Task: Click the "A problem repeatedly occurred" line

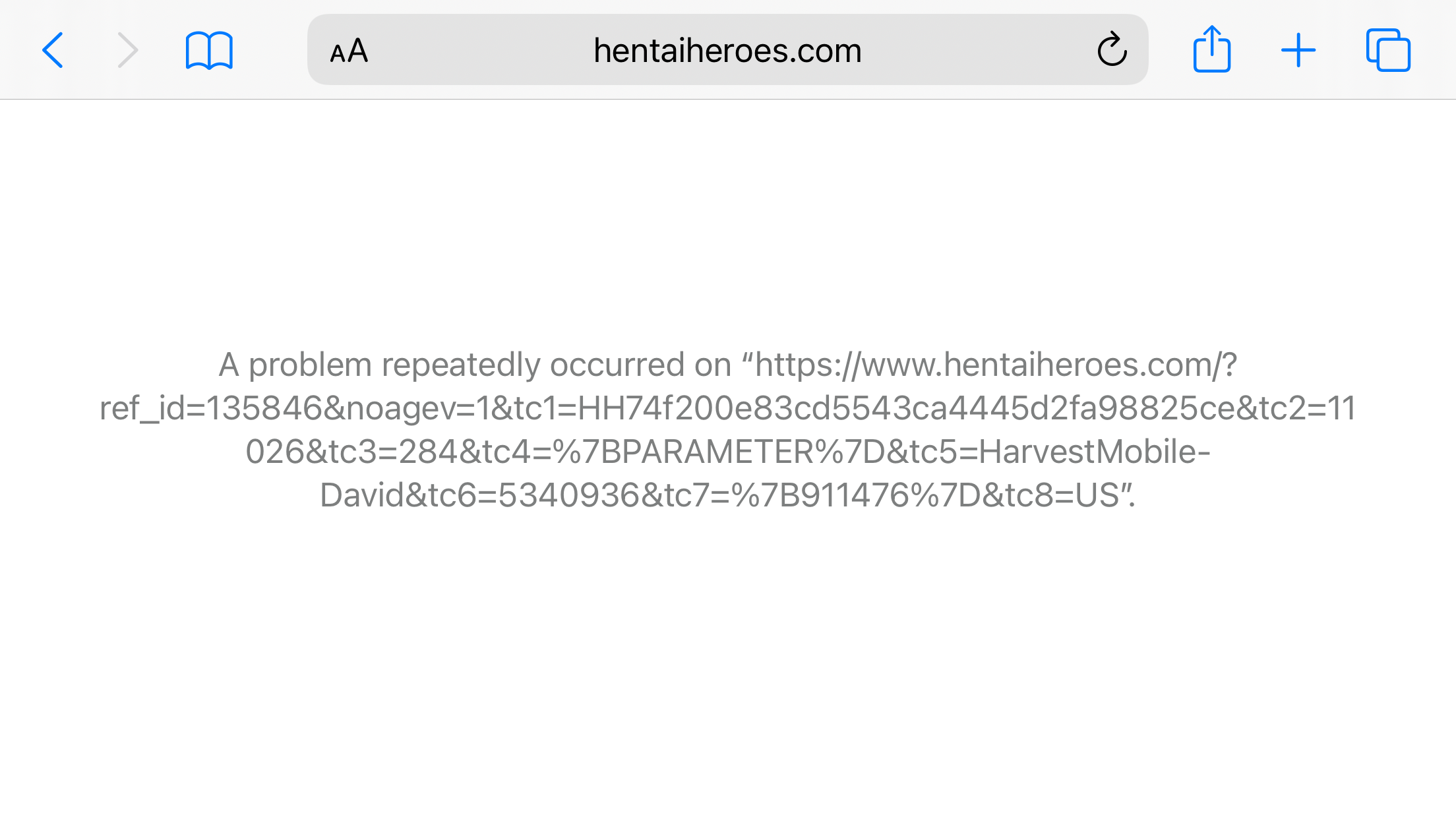Action: tap(727, 365)
